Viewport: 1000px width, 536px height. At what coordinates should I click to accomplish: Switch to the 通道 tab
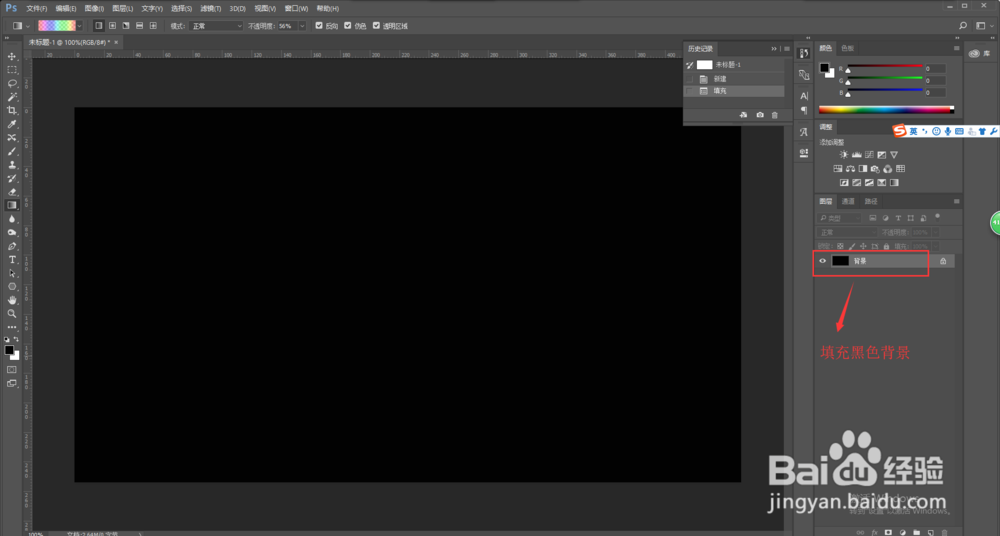(848, 202)
